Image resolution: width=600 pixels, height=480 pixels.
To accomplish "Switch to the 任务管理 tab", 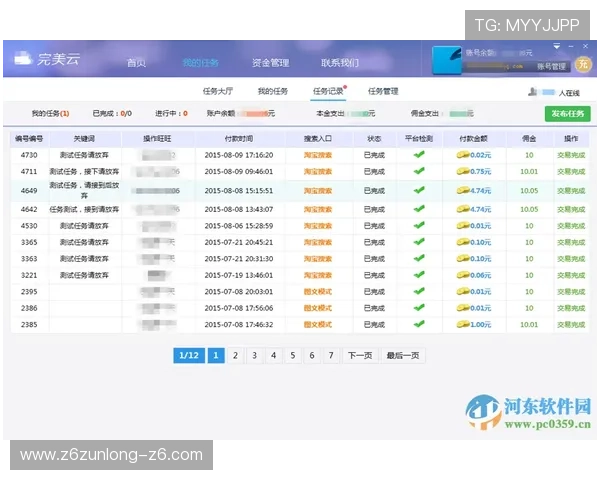I will click(383, 91).
